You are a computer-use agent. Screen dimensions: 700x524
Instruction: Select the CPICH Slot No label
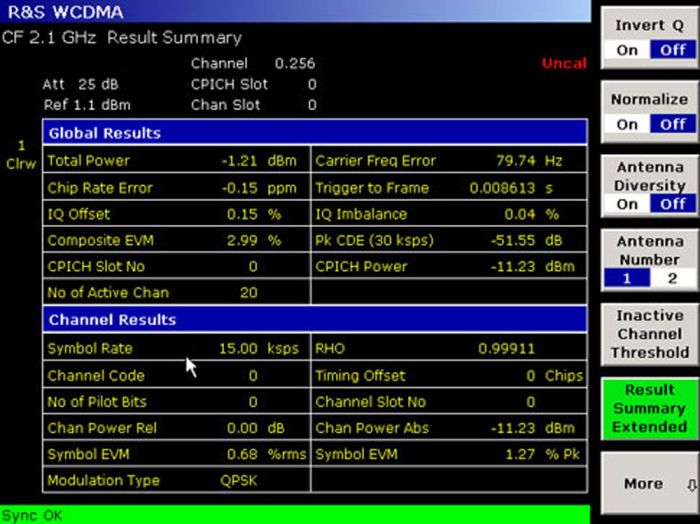tap(96, 266)
